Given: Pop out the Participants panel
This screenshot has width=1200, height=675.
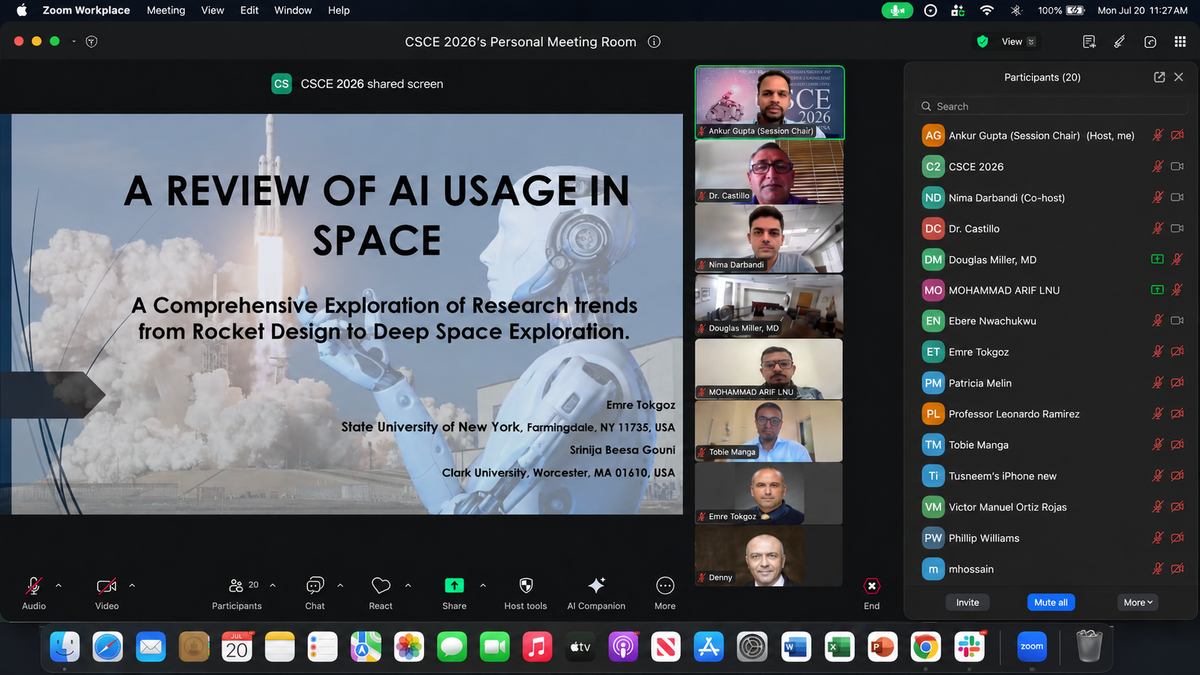Looking at the screenshot, I should pyautogui.click(x=1159, y=77).
